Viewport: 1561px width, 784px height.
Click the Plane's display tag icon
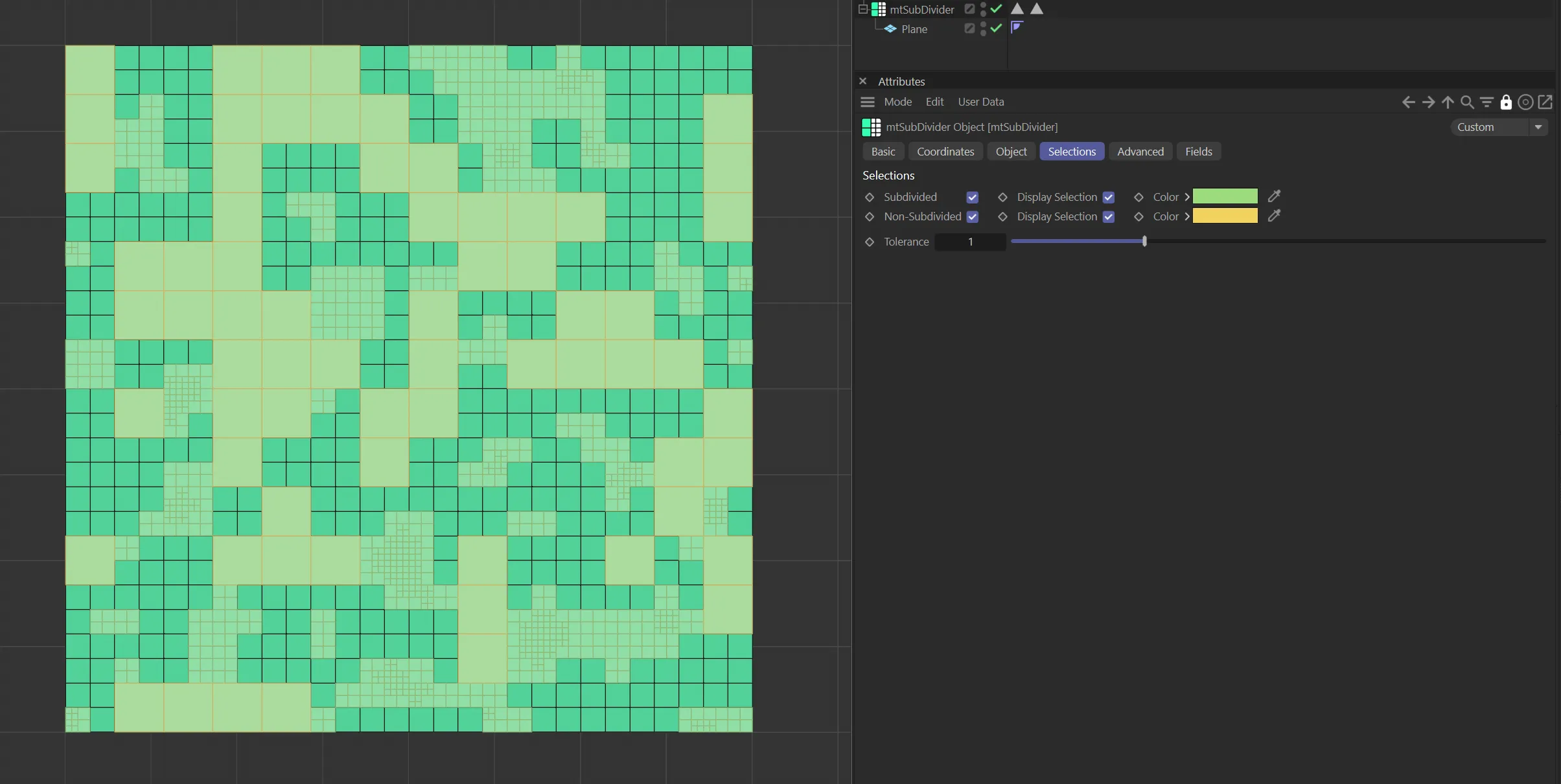point(1016,27)
